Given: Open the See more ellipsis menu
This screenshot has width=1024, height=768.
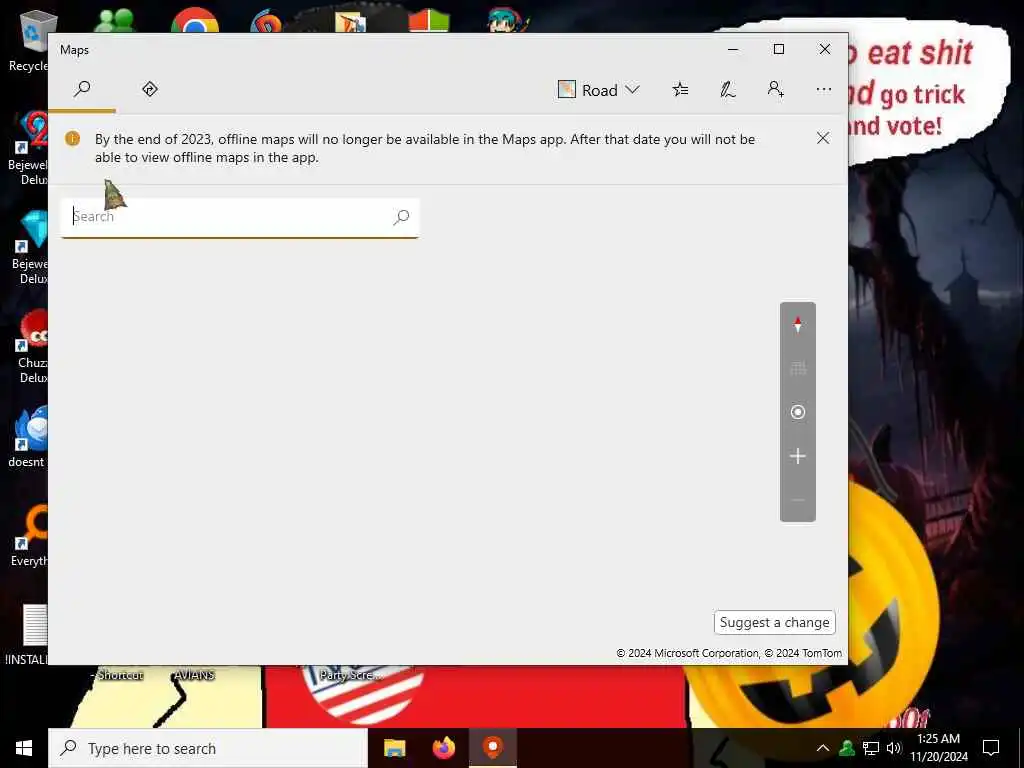Looking at the screenshot, I should pos(824,89).
